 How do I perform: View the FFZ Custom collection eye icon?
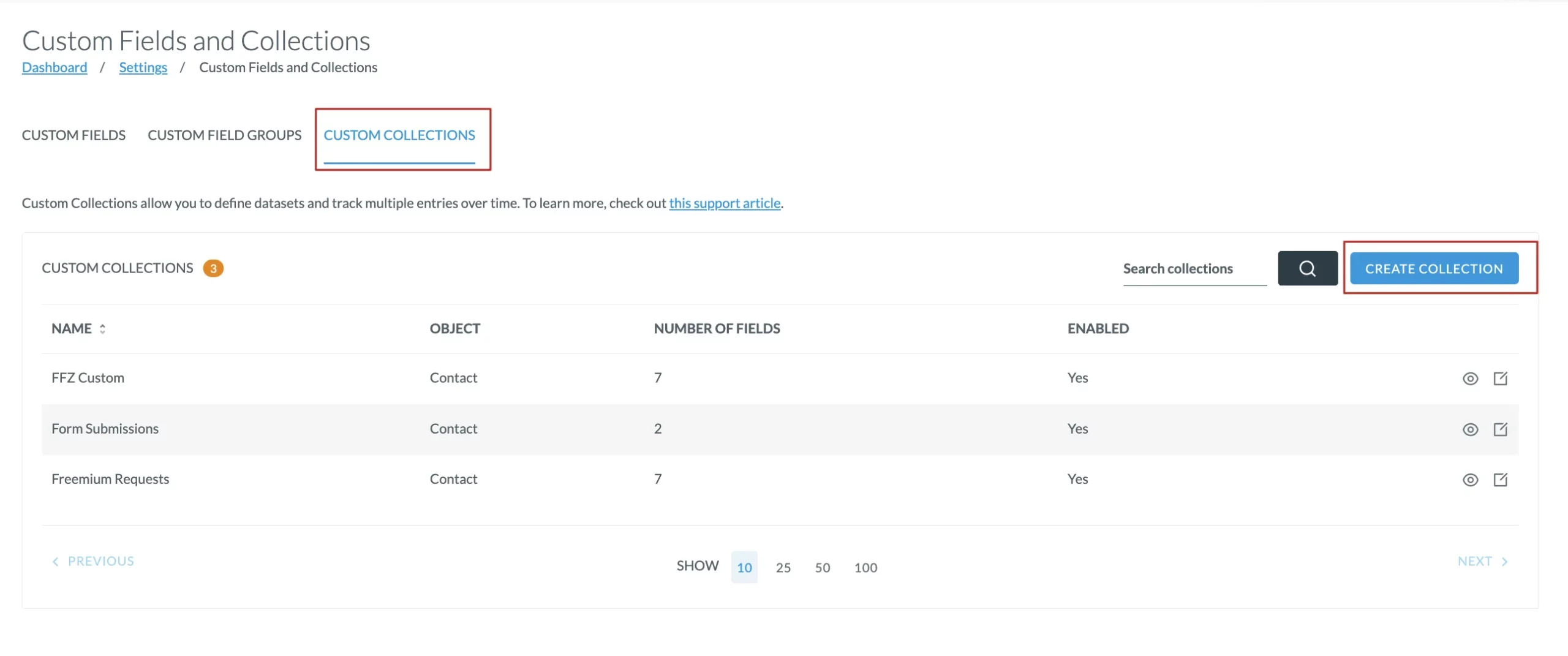tap(1470, 379)
